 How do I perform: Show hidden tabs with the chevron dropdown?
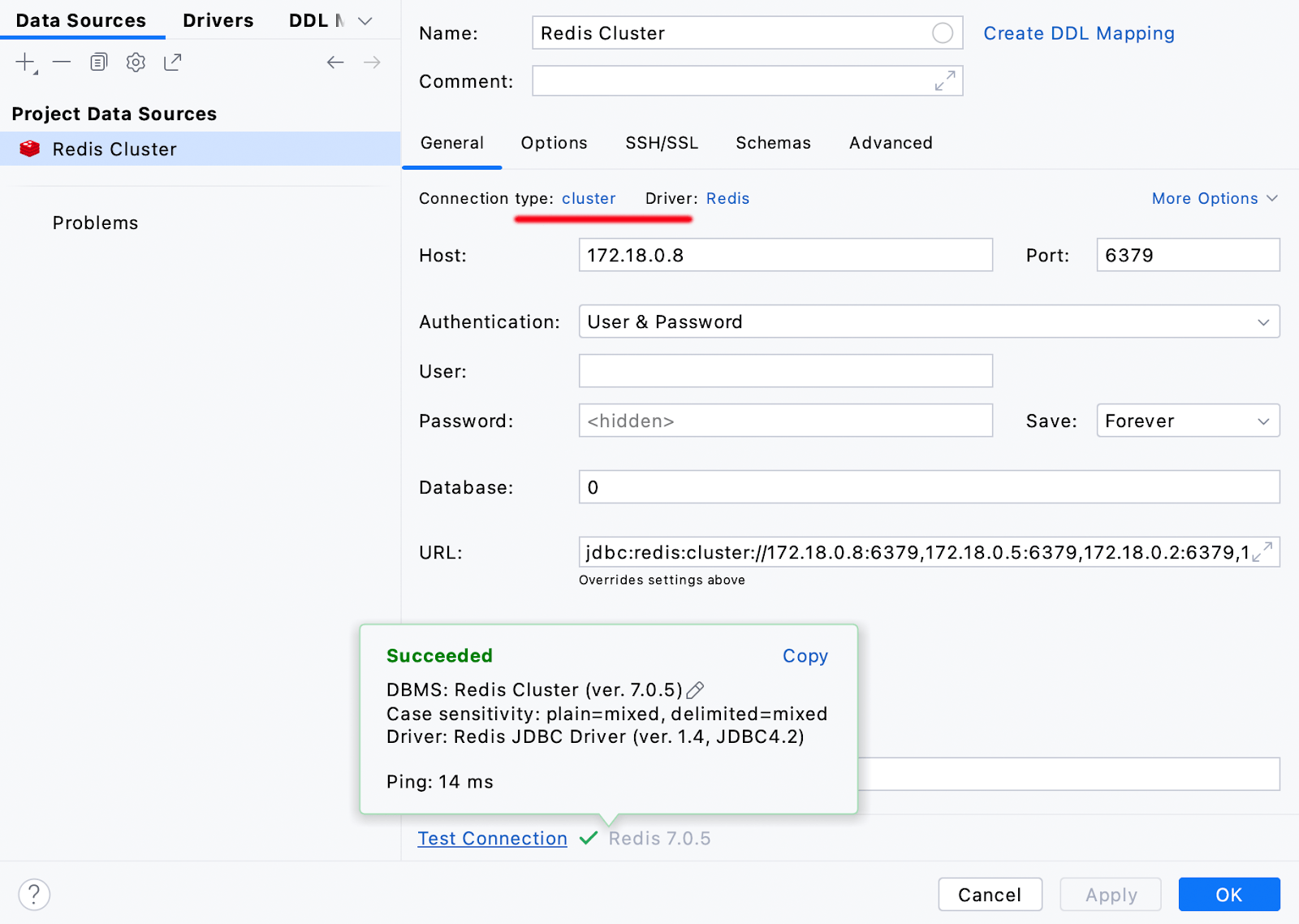coord(365,21)
